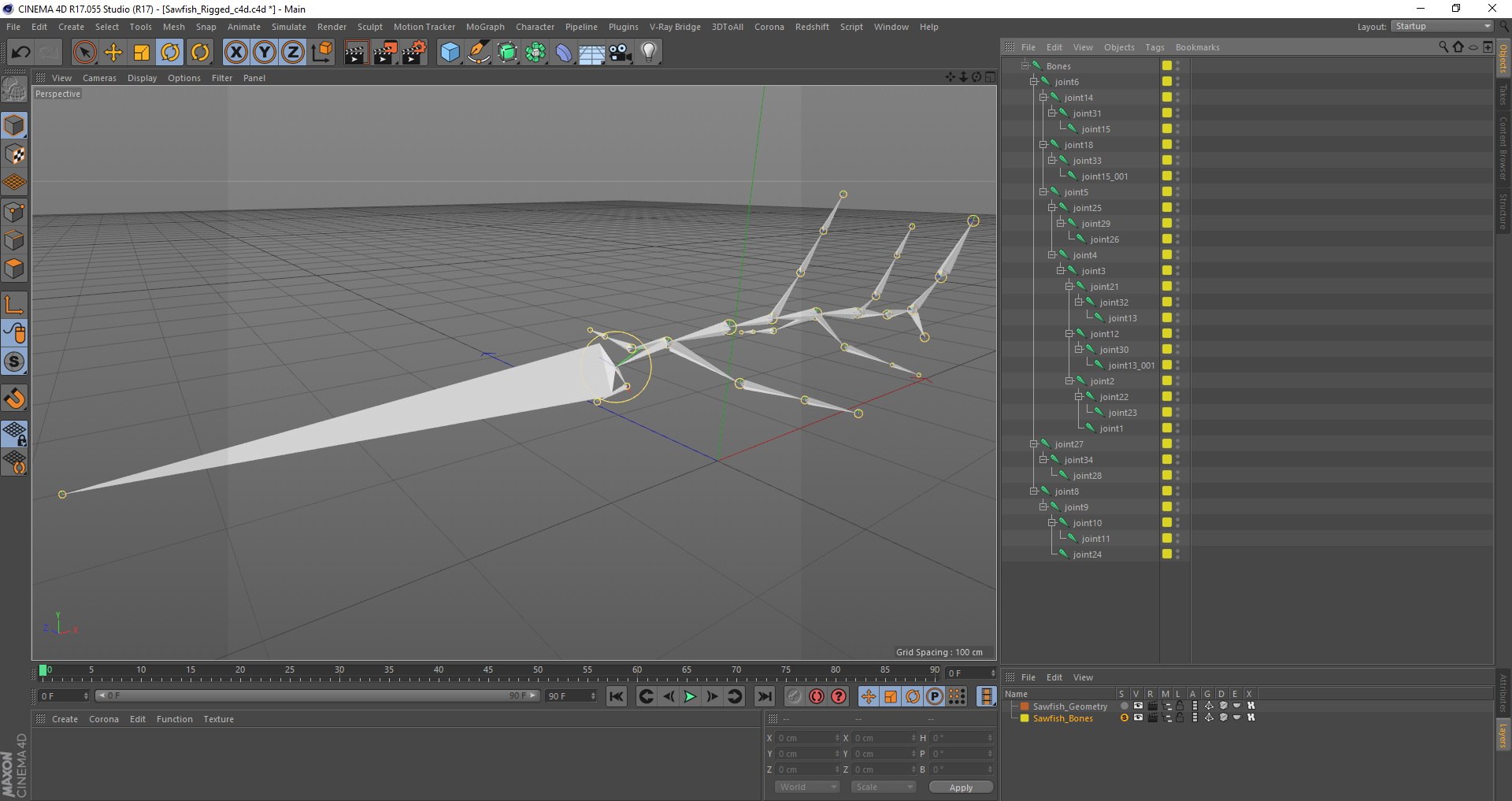Image resolution: width=1512 pixels, height=801 pixels.
Task: Toggle lock icon of Sawfish_Bones layer
Action: 1180,718
